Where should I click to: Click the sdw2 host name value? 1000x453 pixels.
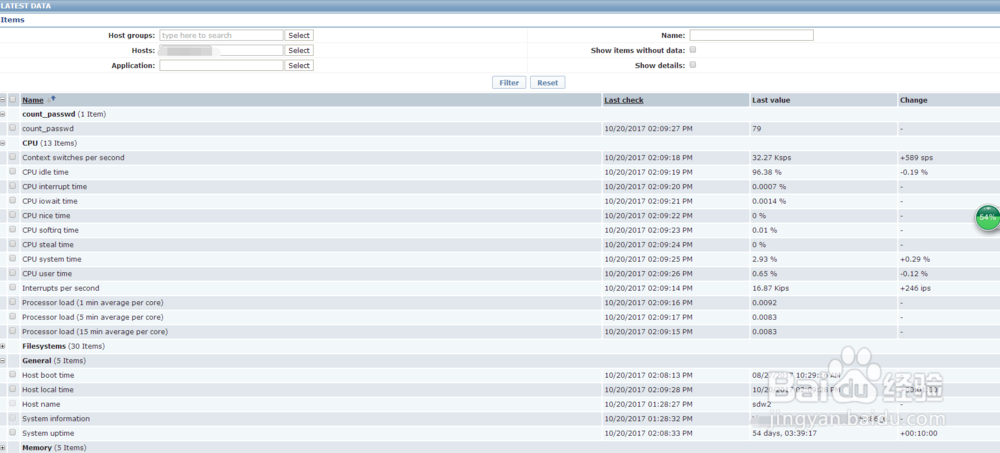[x=762, y=405]
